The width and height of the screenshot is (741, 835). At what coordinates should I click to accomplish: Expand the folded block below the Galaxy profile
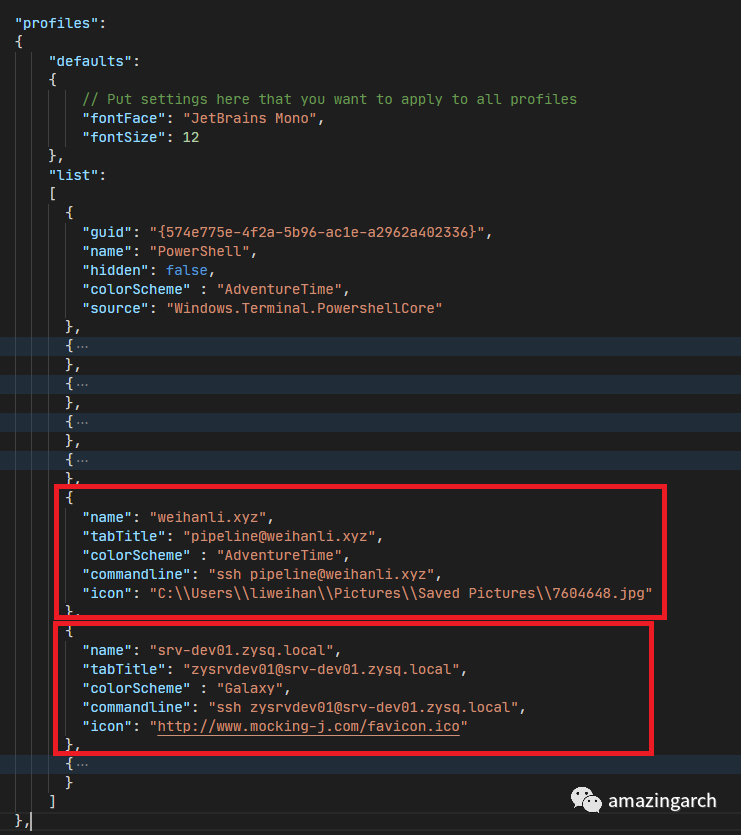point(82,764)
